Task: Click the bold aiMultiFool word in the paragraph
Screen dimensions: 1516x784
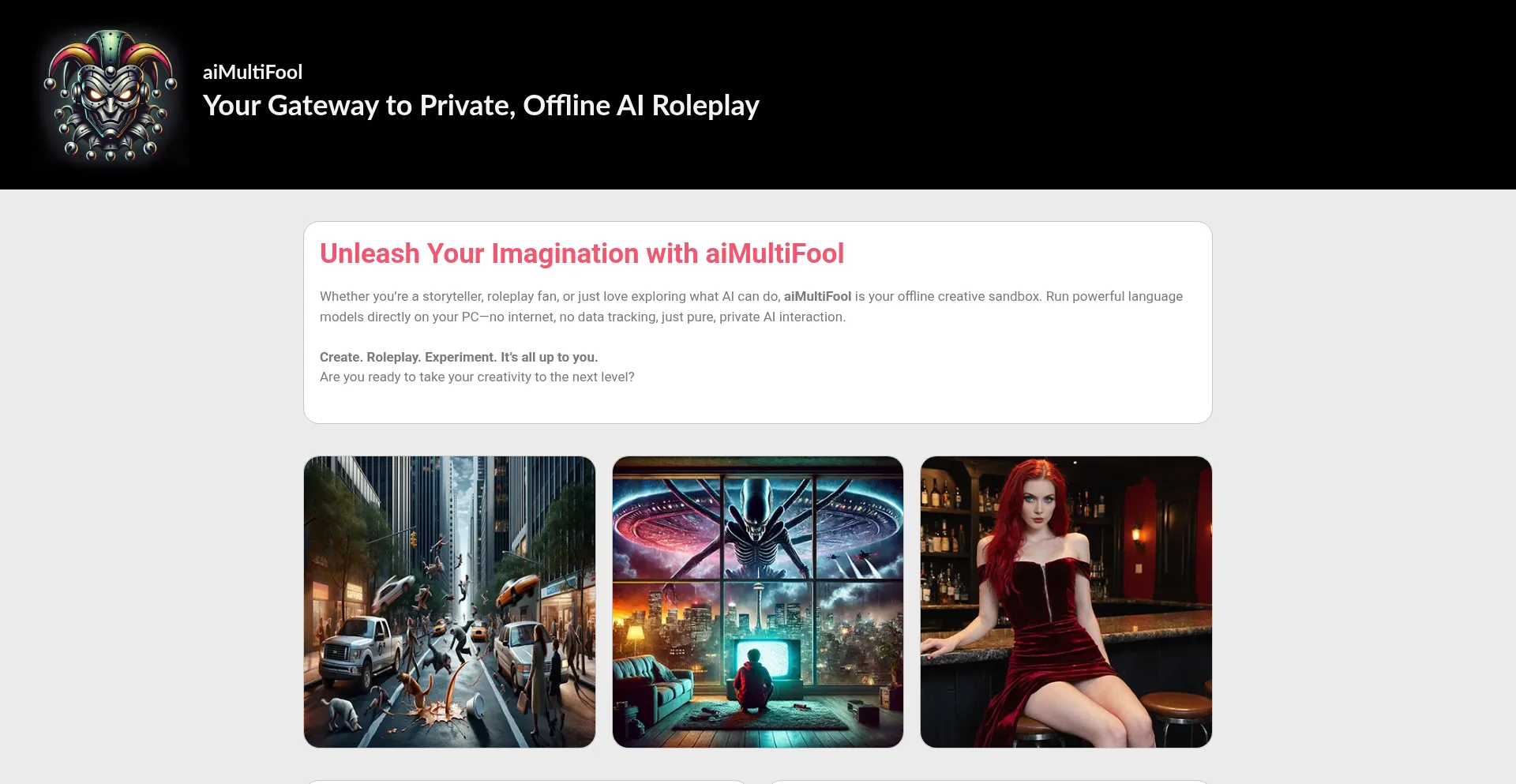Action: point(817,296)
